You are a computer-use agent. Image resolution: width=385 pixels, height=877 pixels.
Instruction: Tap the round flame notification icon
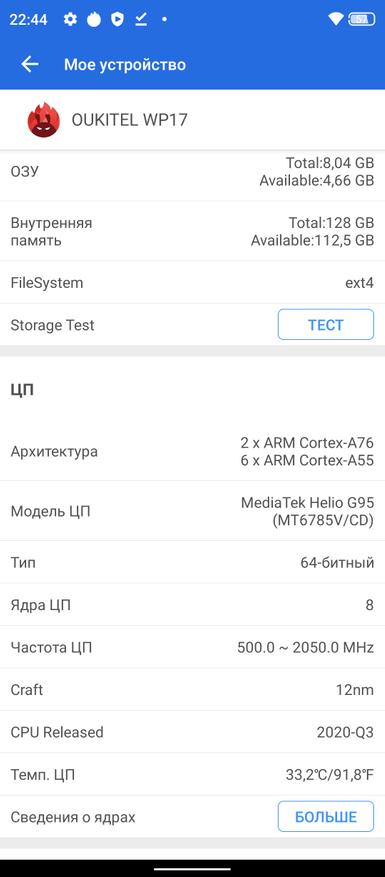(94, 20)
